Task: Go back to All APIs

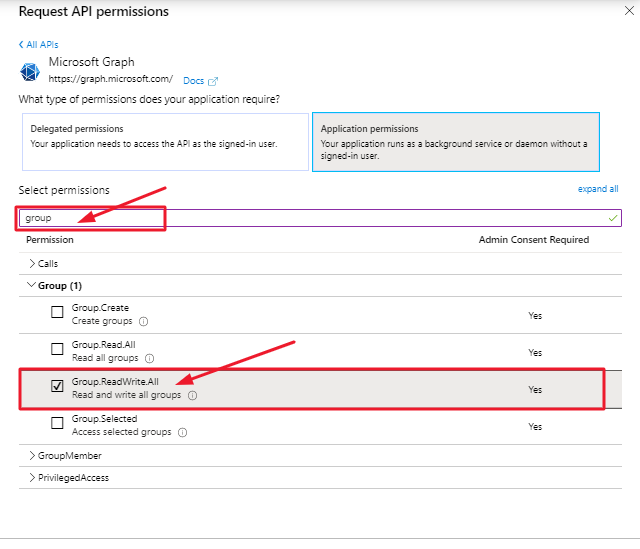Action: 39,44
